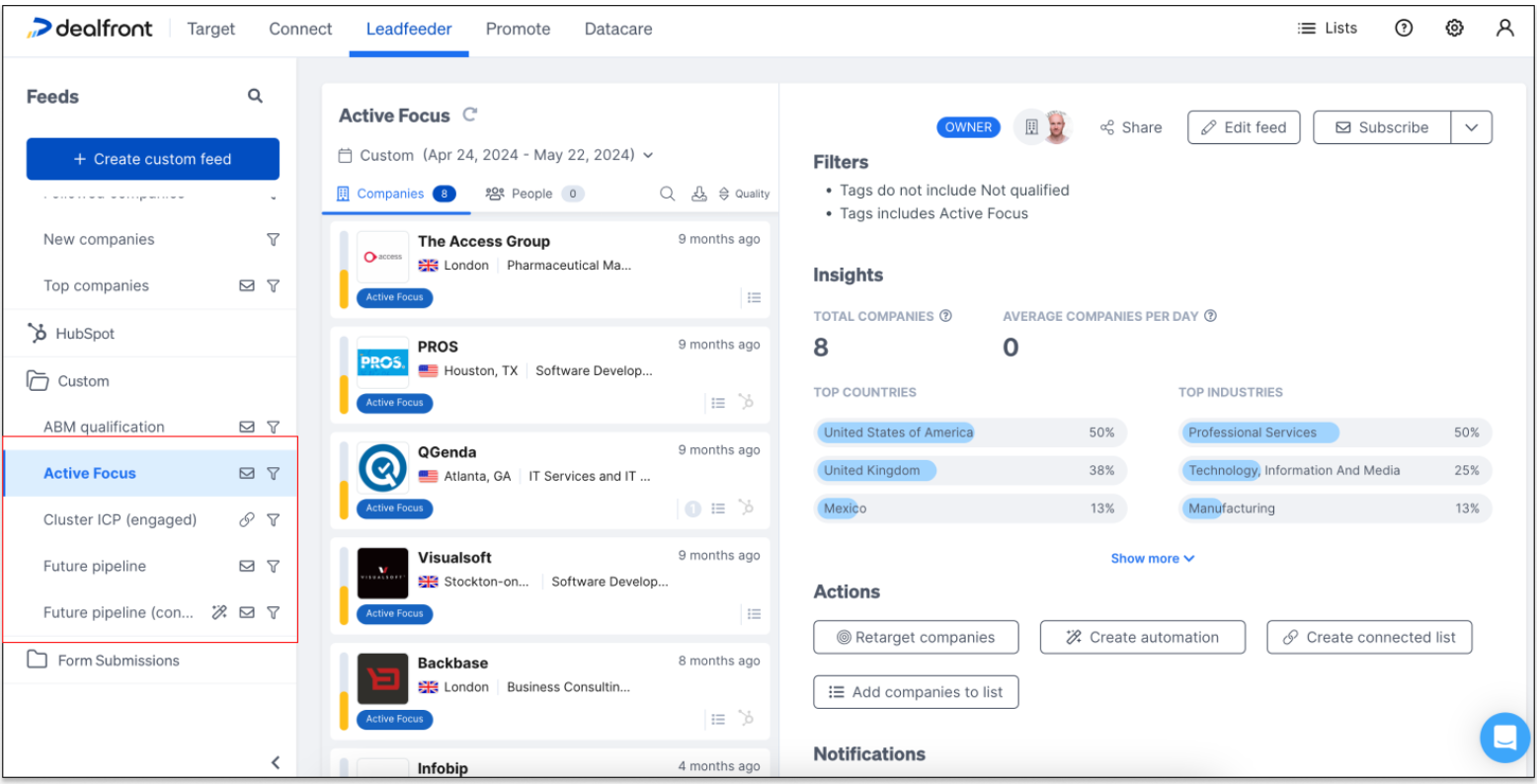
Task: Open the user profile icon
Action: pyautogui.click(x=1504, y=29)
